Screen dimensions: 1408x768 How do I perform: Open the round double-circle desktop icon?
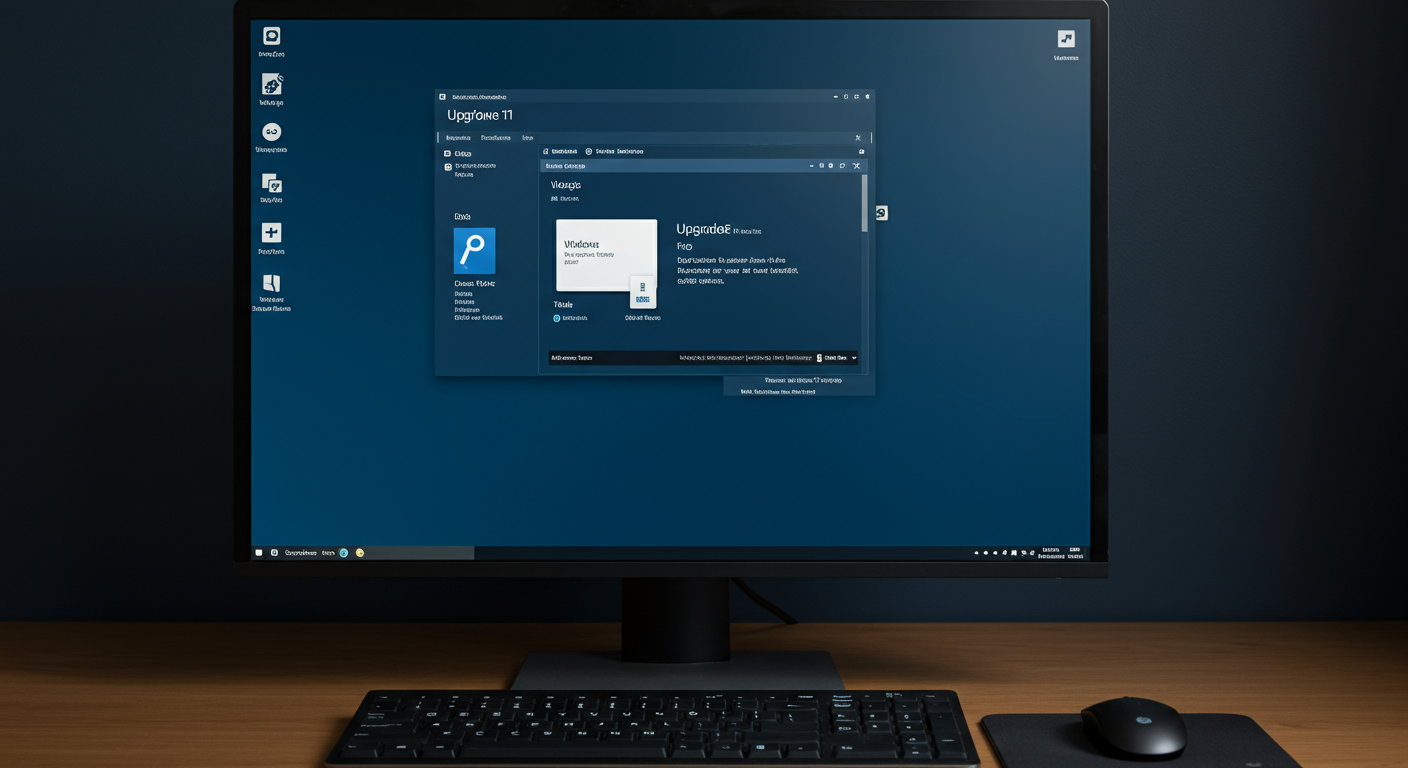point(271,132)
